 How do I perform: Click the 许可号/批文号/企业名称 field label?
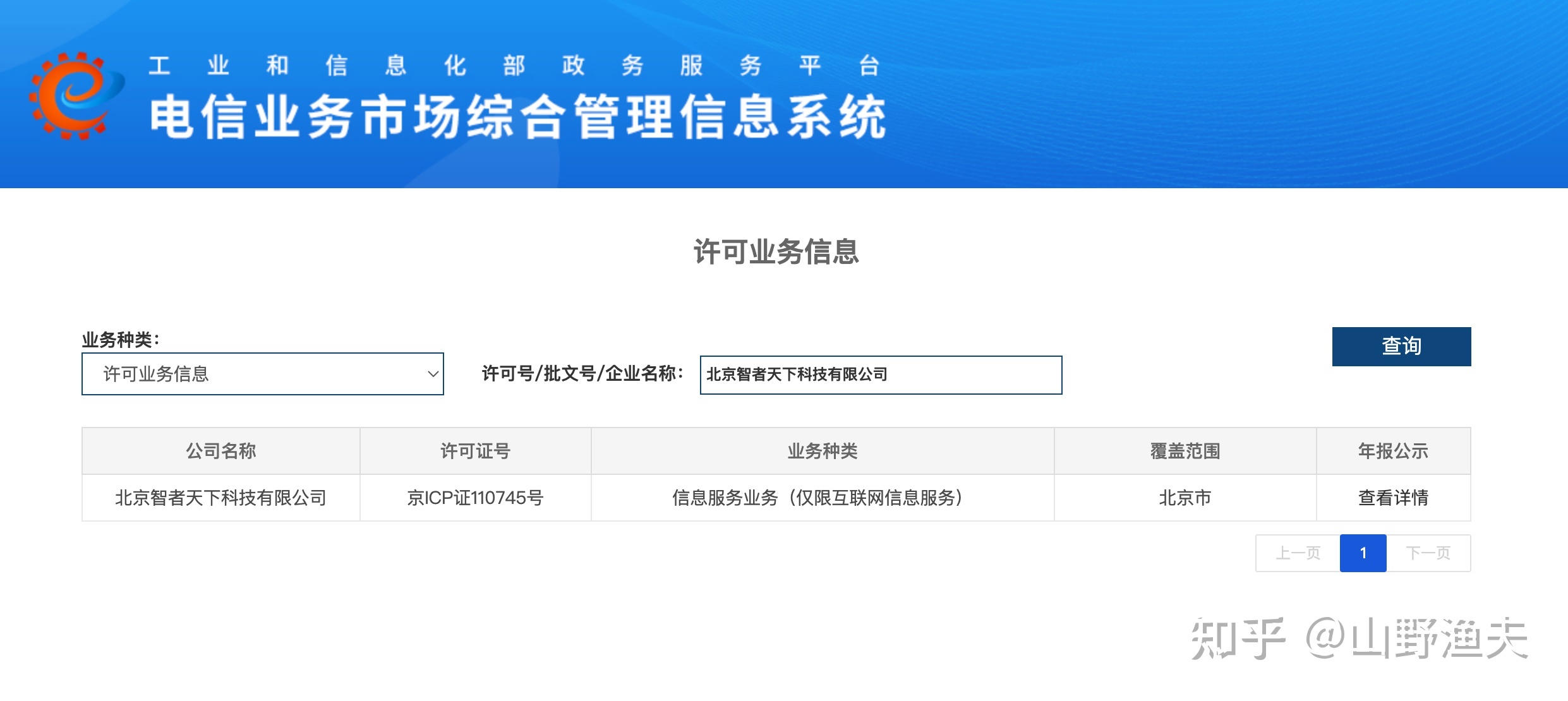(582, 374)
